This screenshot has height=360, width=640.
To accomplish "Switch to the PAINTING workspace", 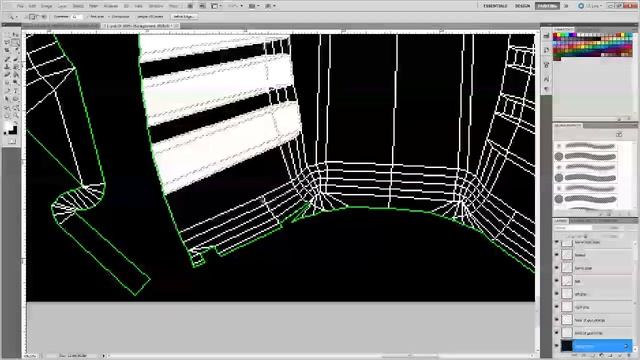I will (x=547, y=6).
